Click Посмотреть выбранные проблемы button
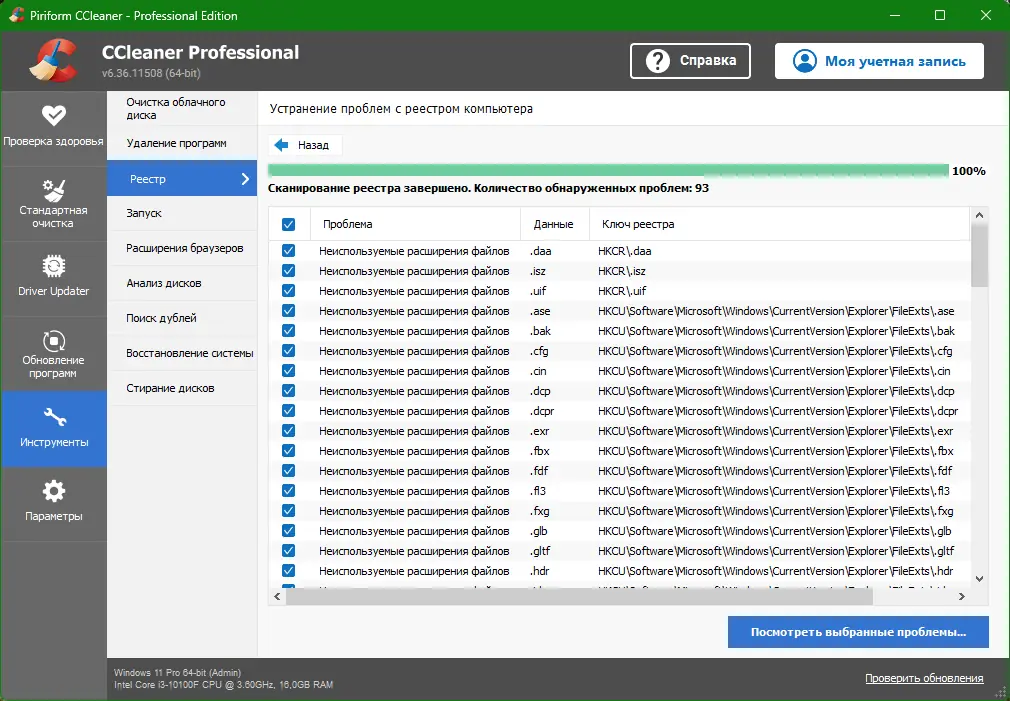This screenshot has height=701, width=1010. coord(858,632)
